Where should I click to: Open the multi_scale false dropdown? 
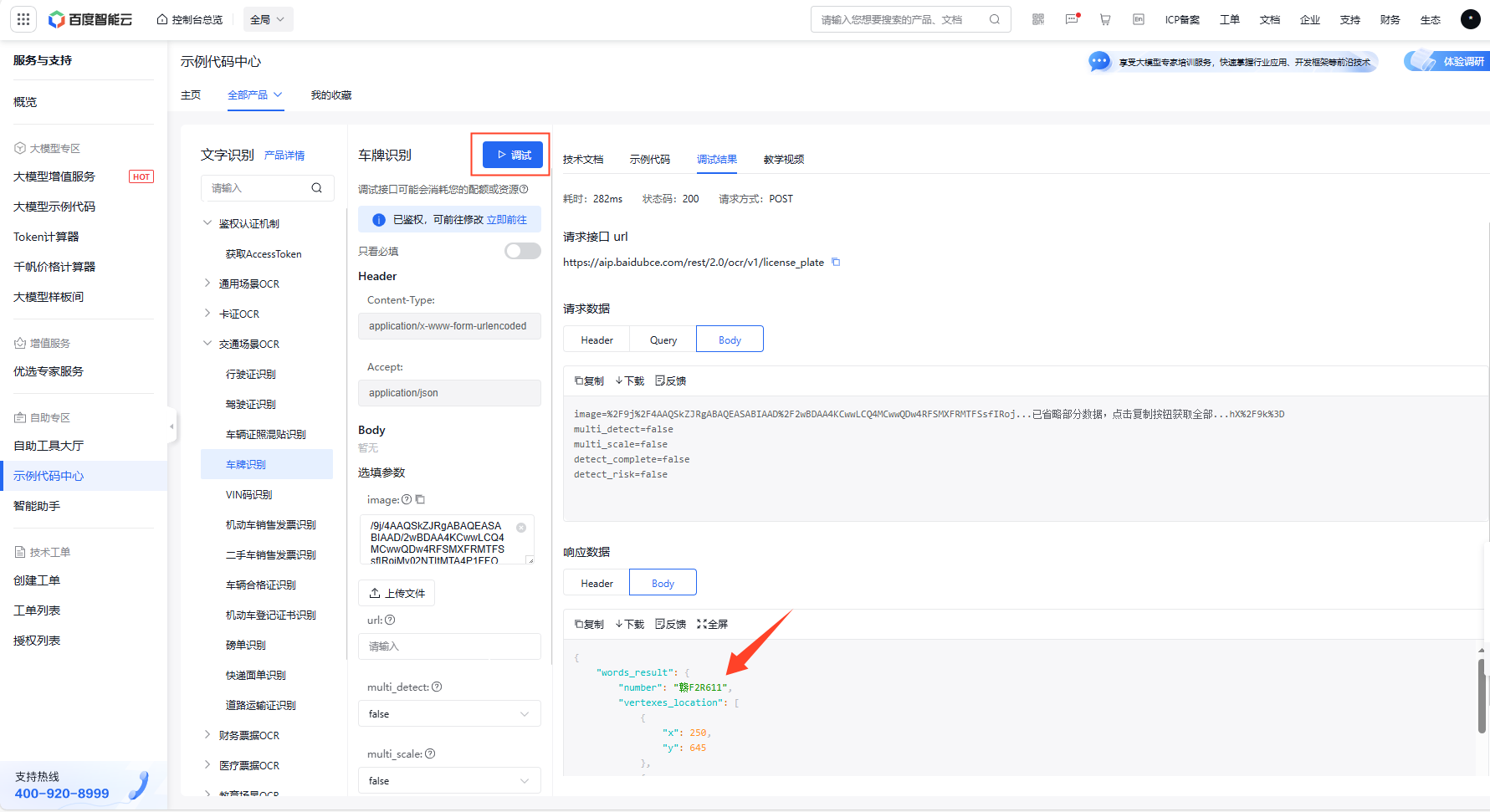[450, 780]
